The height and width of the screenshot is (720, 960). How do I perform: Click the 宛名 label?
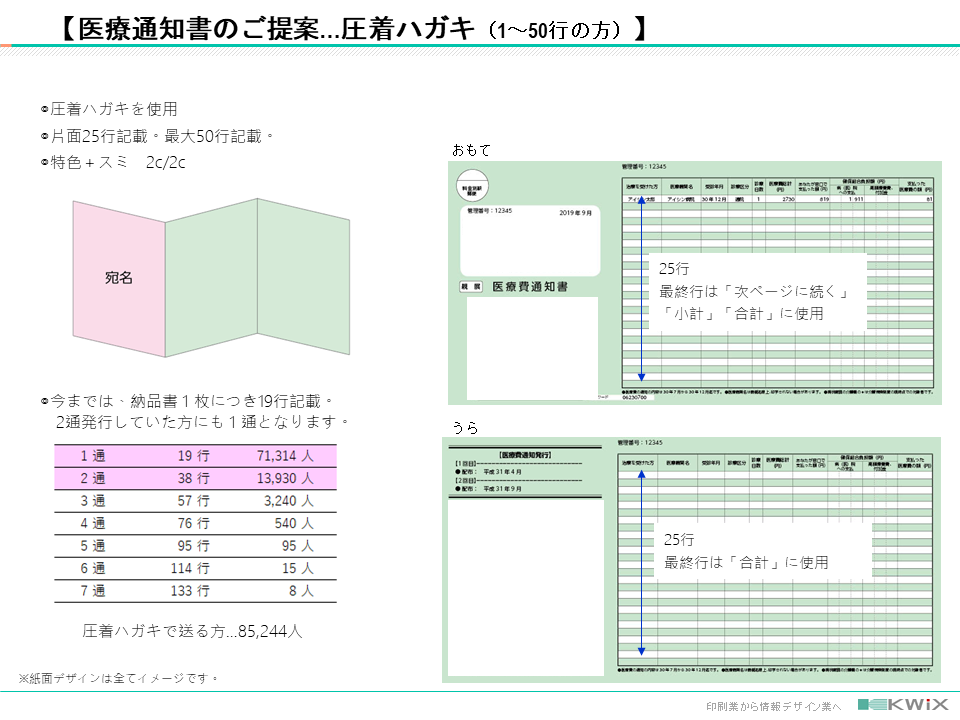coord(119,278)
